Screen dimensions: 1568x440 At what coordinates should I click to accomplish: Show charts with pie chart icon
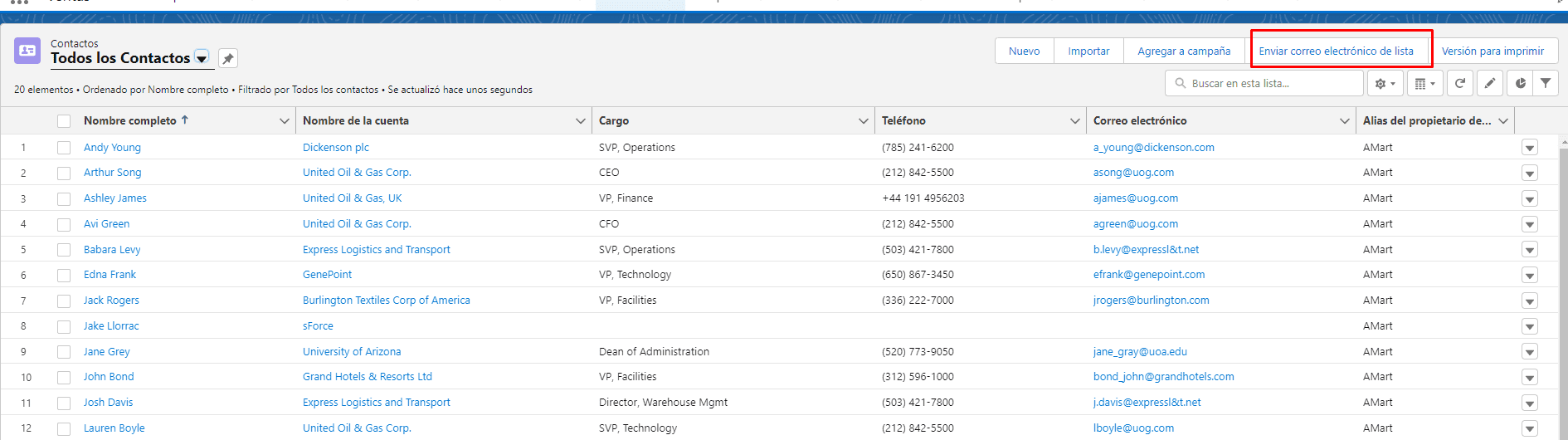1520,84
